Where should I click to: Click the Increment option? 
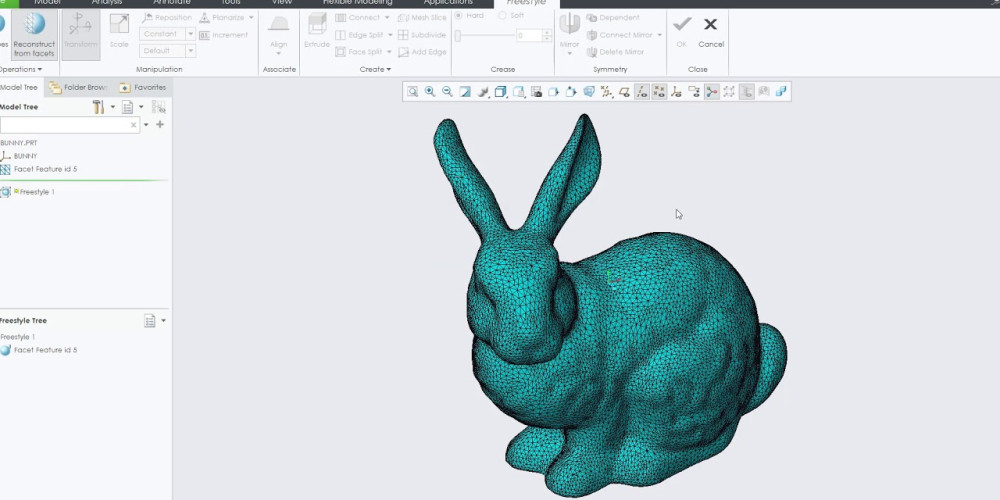224,35
